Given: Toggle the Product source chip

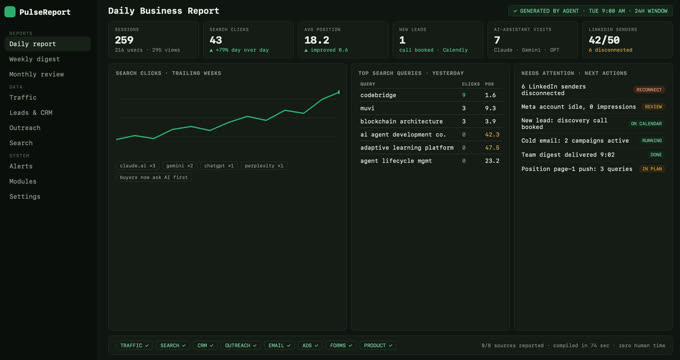Looking at the screenshot, I should coord(378,346).
